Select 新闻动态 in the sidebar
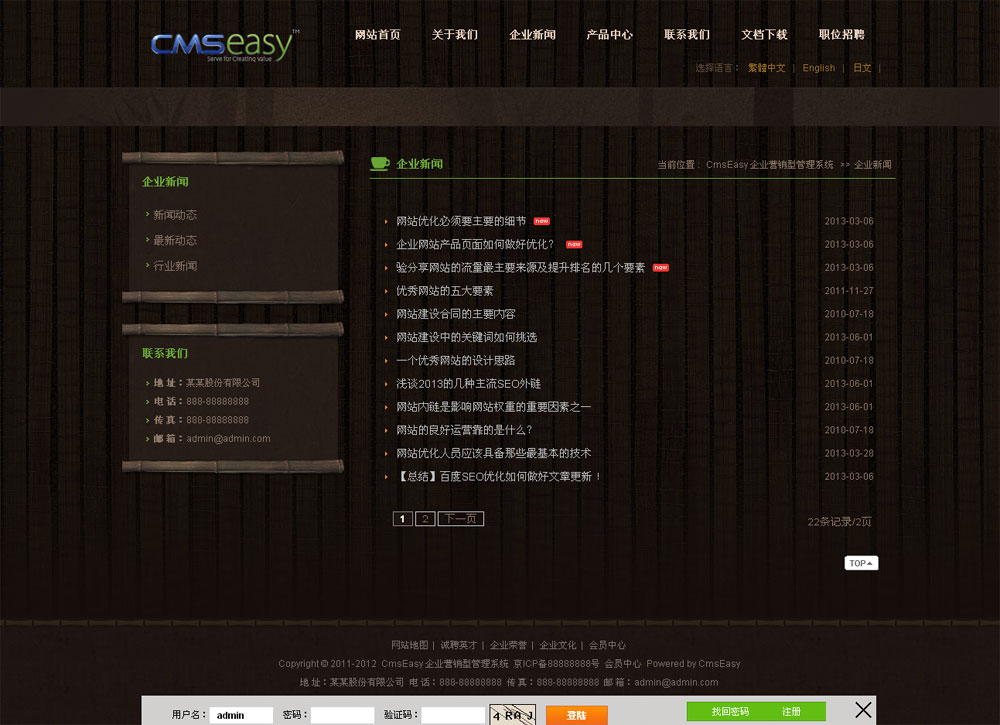Image resolution: width=1000 pixels, height=725 pixels. 175,215
